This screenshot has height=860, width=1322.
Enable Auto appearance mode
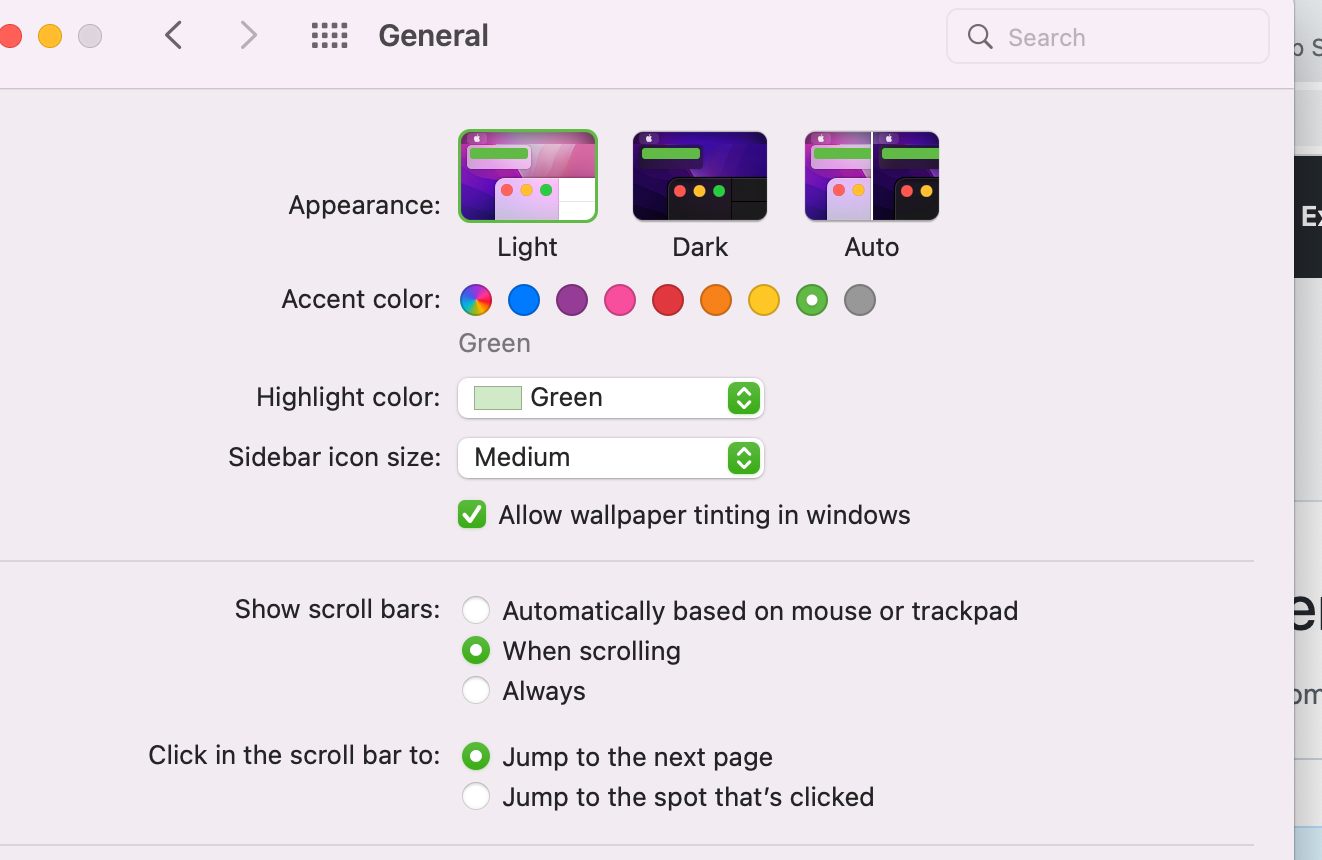coord(871,176)
